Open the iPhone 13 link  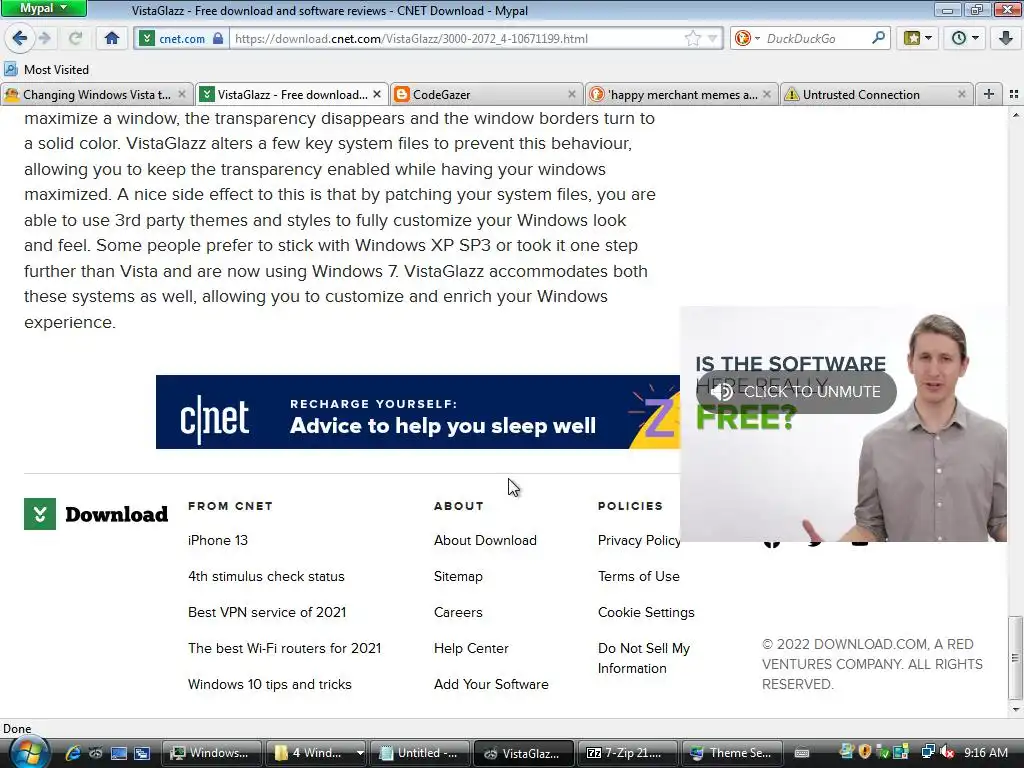pyautogui.click(x=217, y=540)
